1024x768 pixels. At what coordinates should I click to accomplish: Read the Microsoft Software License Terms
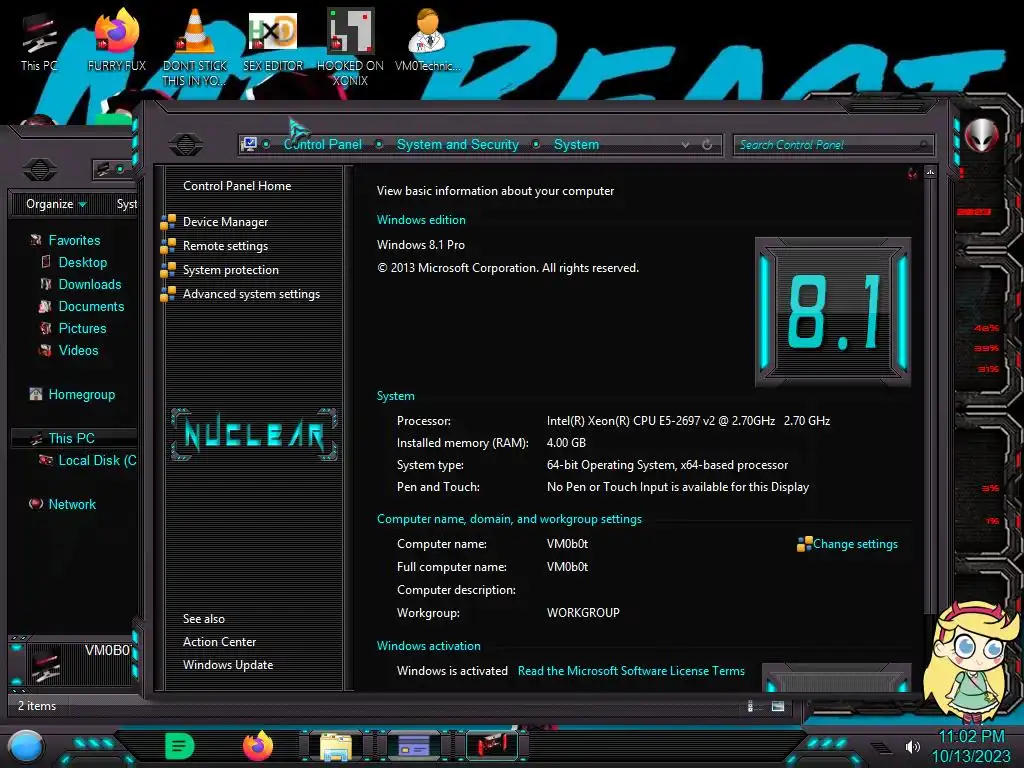click(x=631, y=671)
